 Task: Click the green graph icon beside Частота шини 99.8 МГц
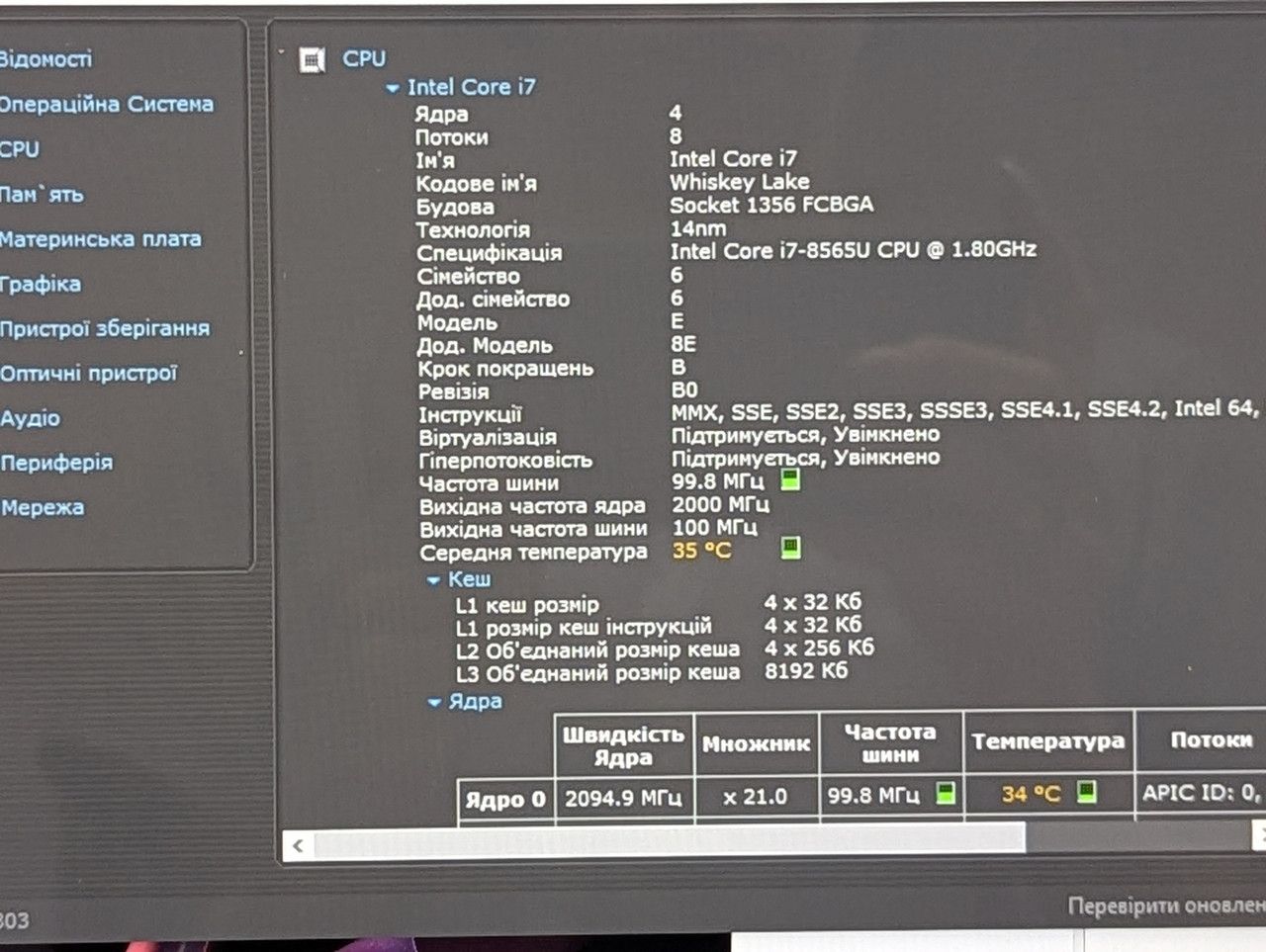point(790,480)
